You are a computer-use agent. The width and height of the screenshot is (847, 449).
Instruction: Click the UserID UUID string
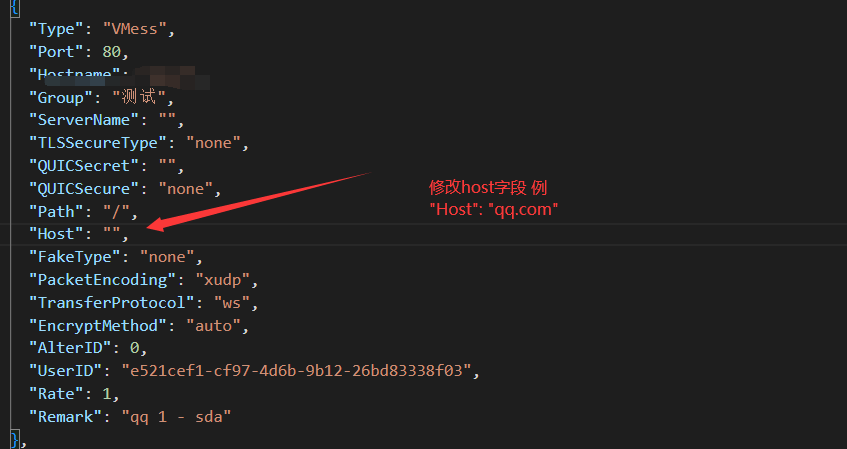point(297,371)
